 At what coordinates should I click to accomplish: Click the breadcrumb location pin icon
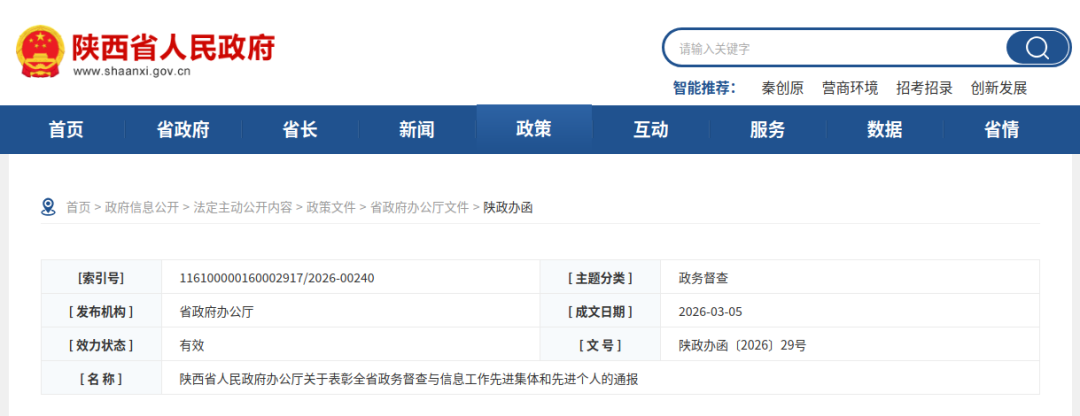(48, 207)
